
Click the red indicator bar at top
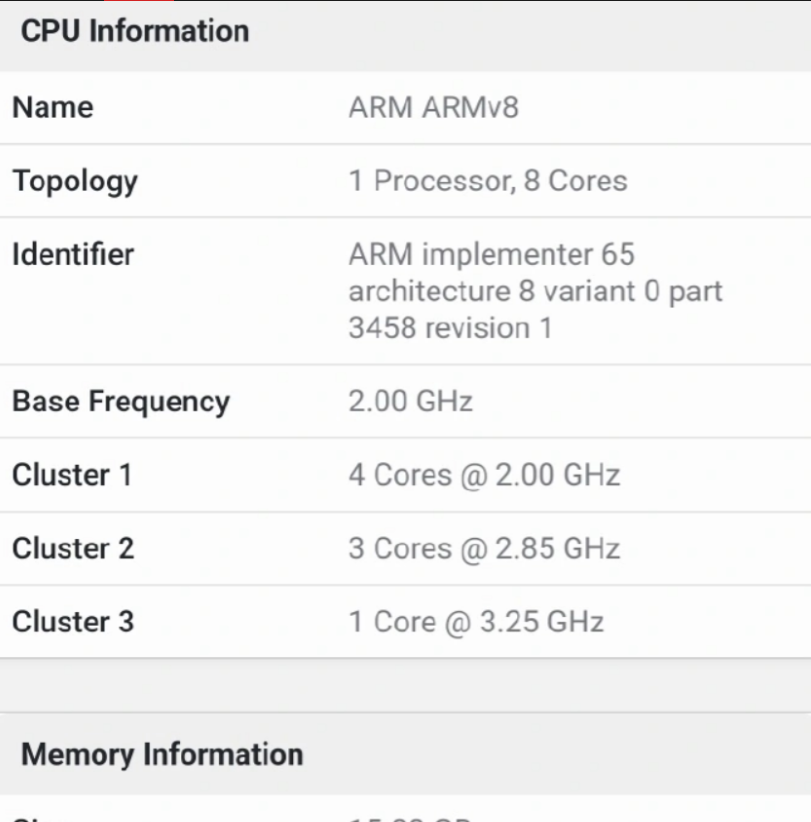point(138,2)
